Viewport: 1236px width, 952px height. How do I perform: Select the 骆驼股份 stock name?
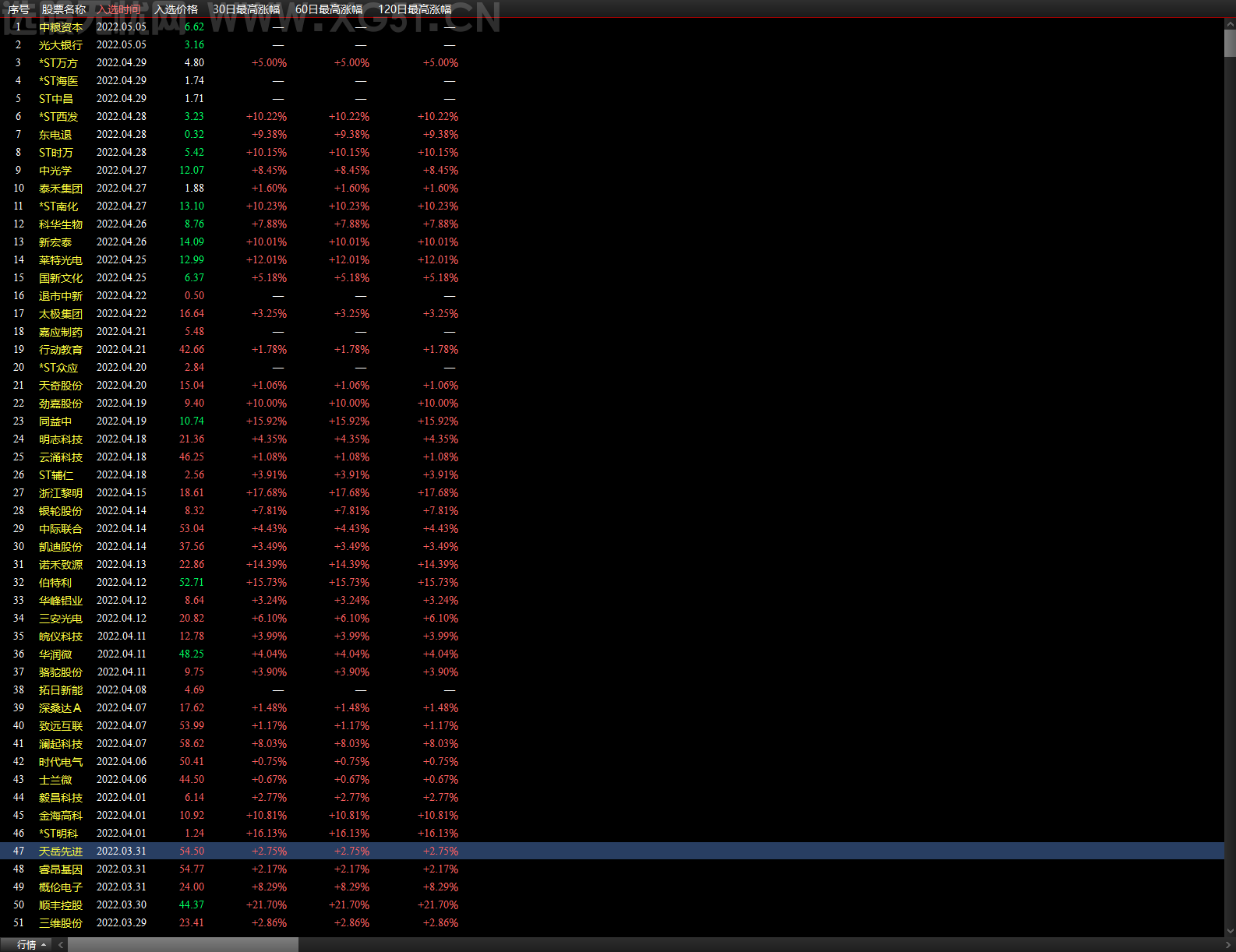[61, 672]
